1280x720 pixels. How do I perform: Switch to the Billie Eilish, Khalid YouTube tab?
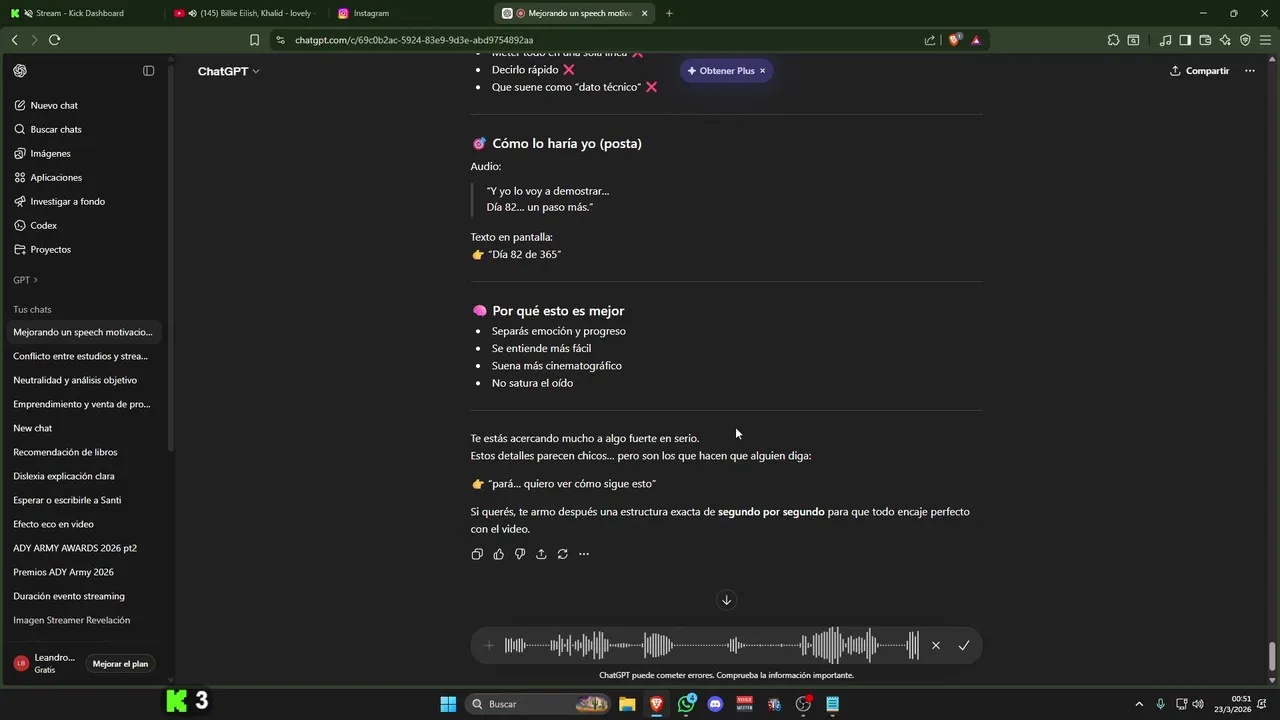point(245,13)
